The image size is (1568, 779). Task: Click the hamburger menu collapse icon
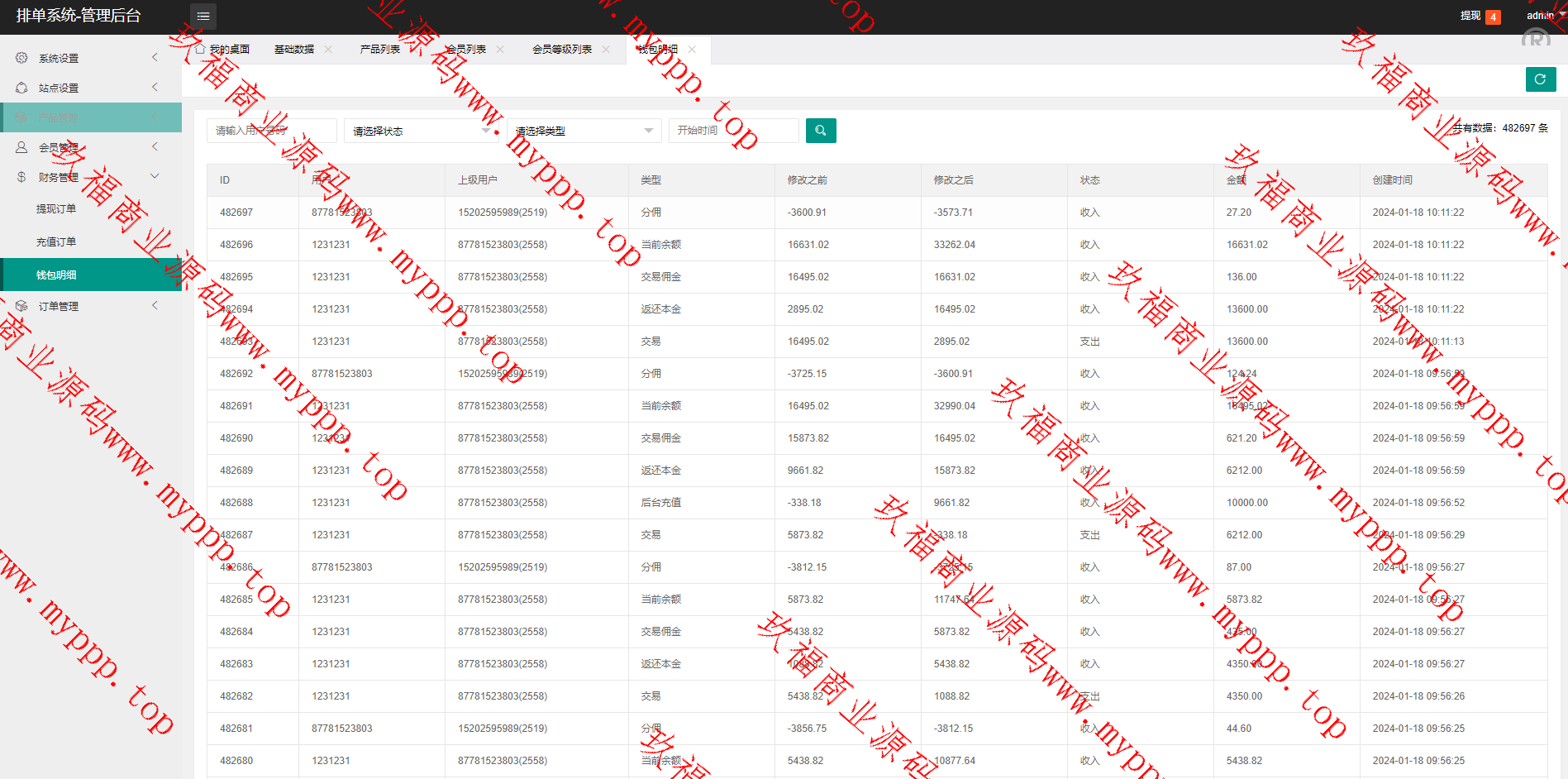[203, 17]
